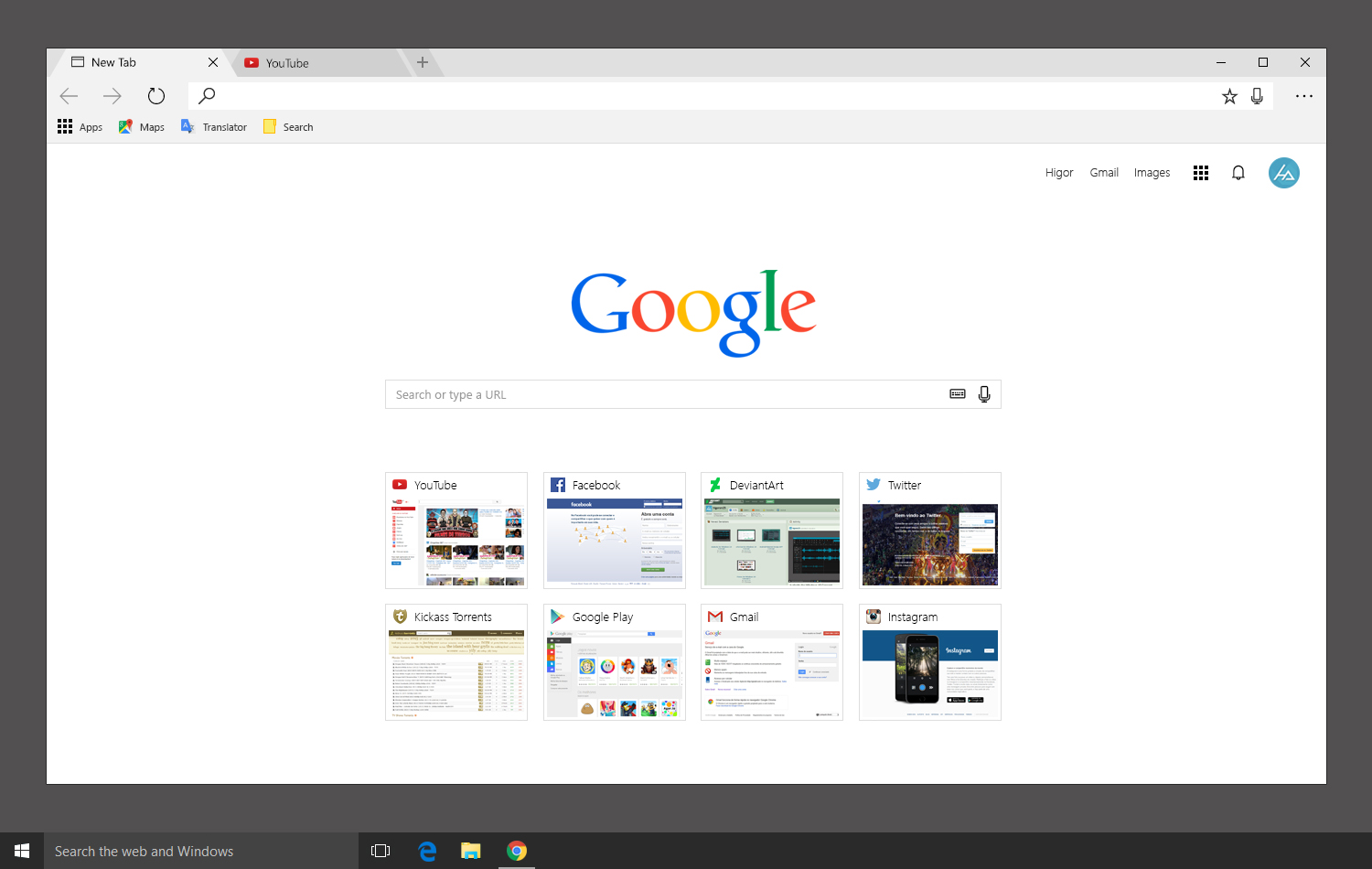Open a new tab with plus button
This screenshot has height=869, width=1372.
tap(423, 62)
